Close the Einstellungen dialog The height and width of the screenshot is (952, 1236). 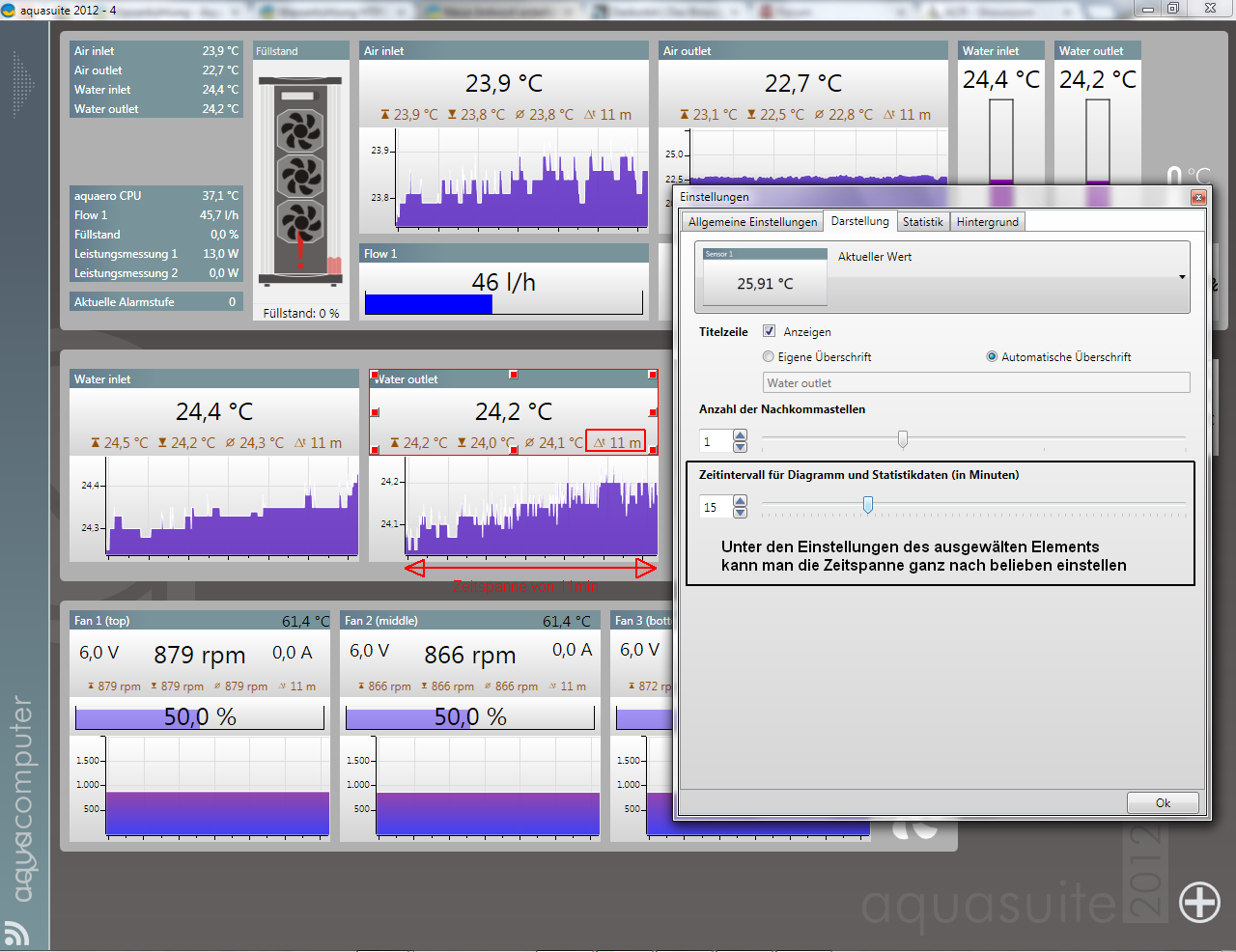1197,197
